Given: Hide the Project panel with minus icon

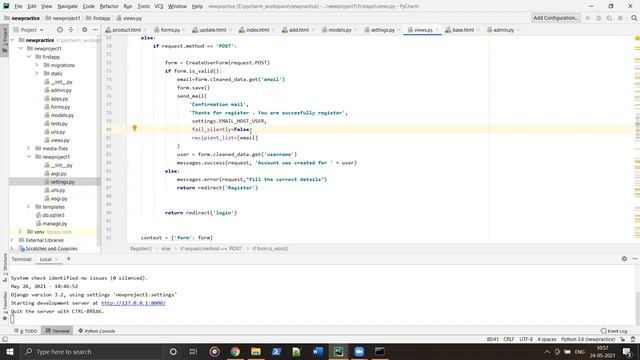Looking at the screenshot, I should pyautogui.click(x=95, y=30).
